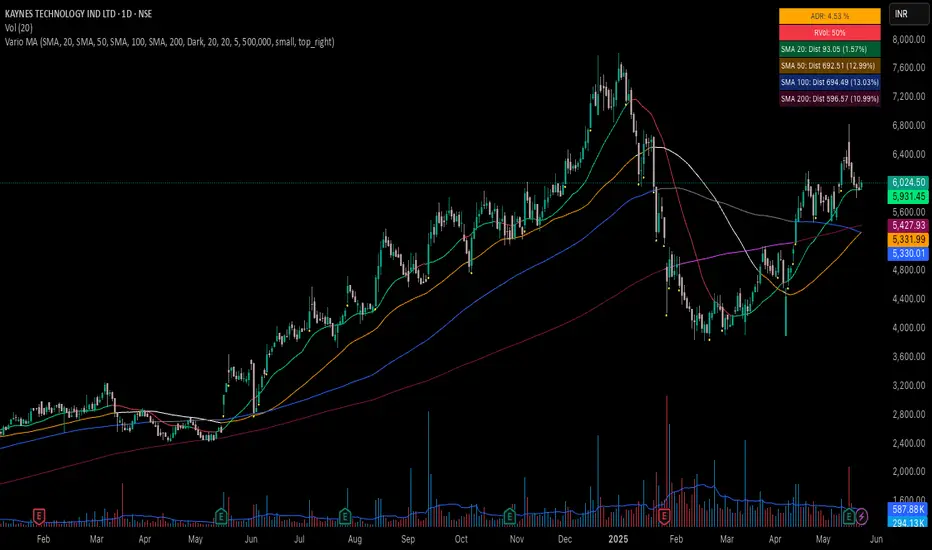Click the 587.88K volume label
The width and height of the screenshot is (932, 550).
coord(908,510)
